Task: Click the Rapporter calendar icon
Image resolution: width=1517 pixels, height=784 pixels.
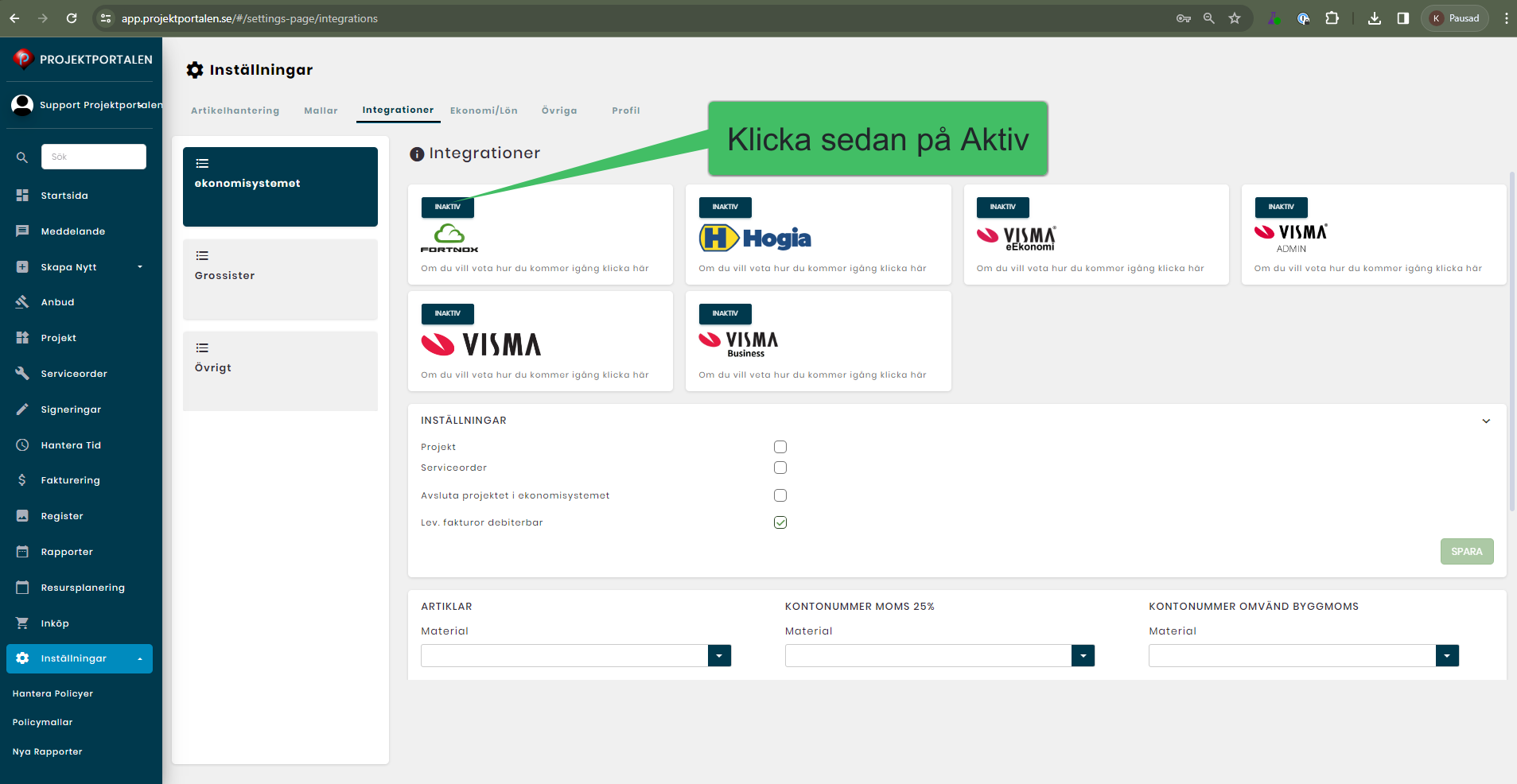Action: click(x=22, y=552)
